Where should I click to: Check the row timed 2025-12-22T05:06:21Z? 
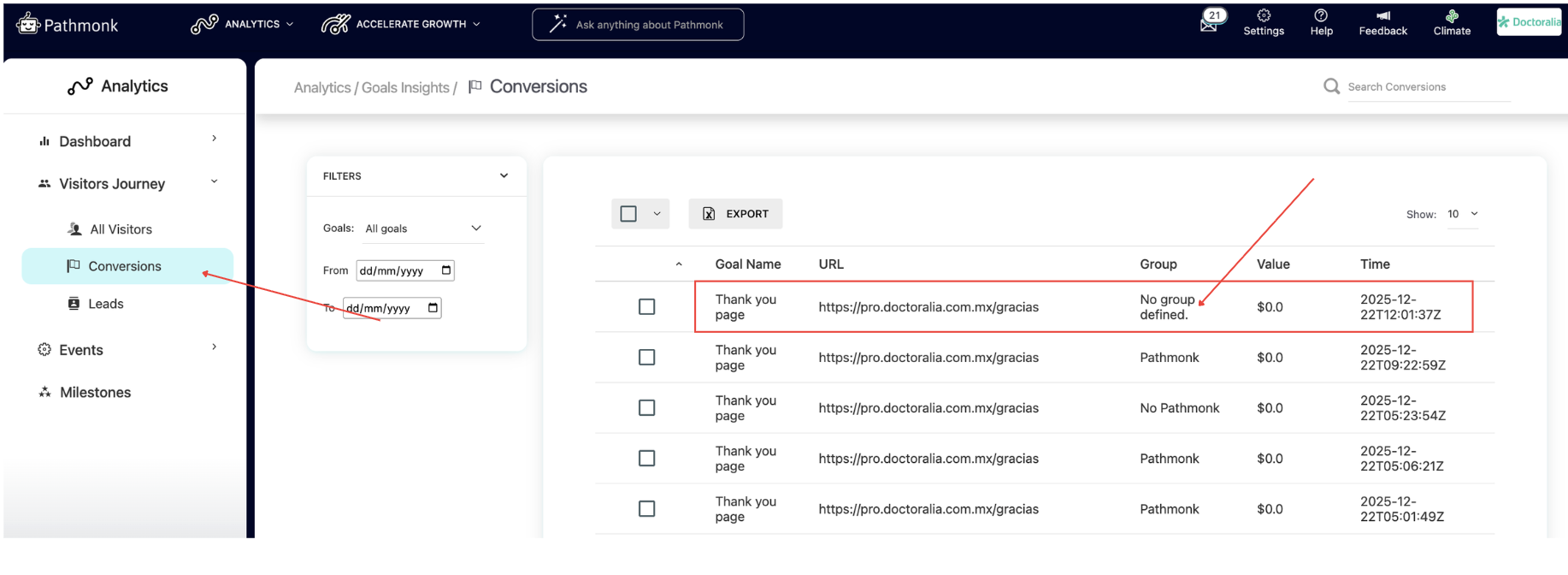pyautogui.click(x=647, y=458)
